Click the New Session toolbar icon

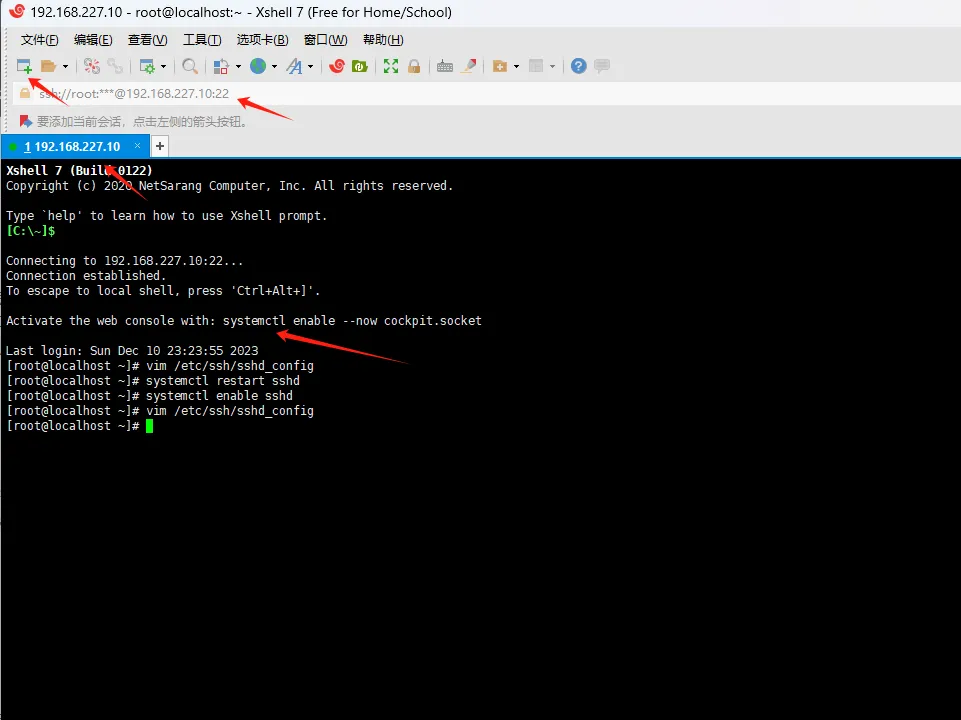coord(24,66)
